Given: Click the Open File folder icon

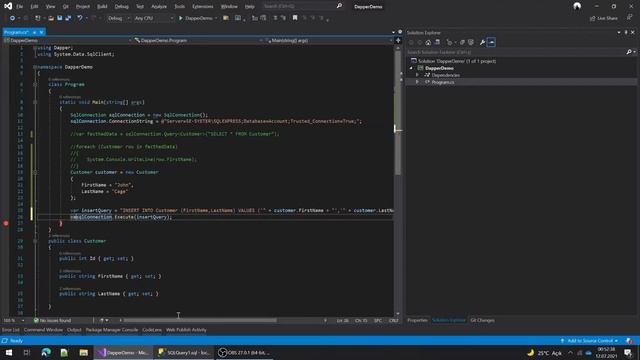Looking at the screenshot, I should pyautogui.click(x=51, y=18).
